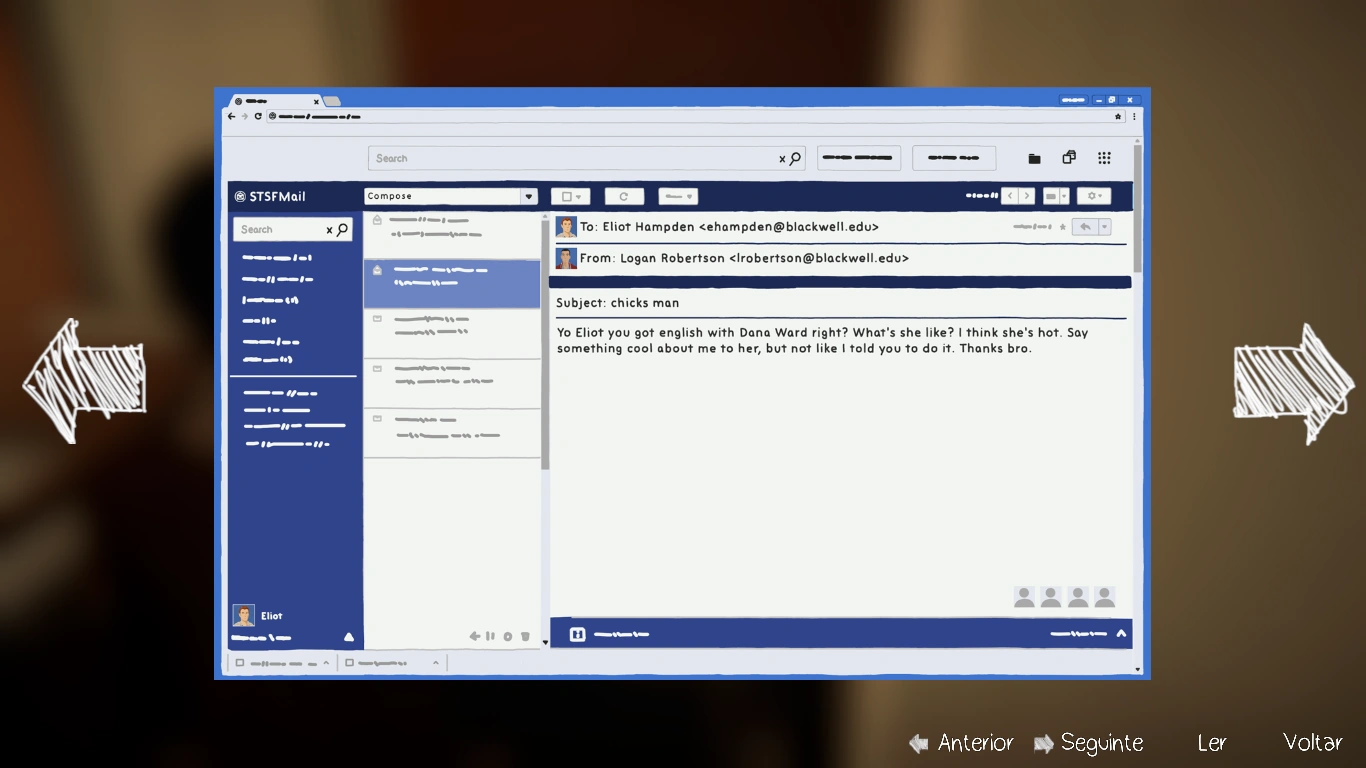Screen dimensions: 1366x768
Task: Open the third message in the list
Action: [452, 334]
